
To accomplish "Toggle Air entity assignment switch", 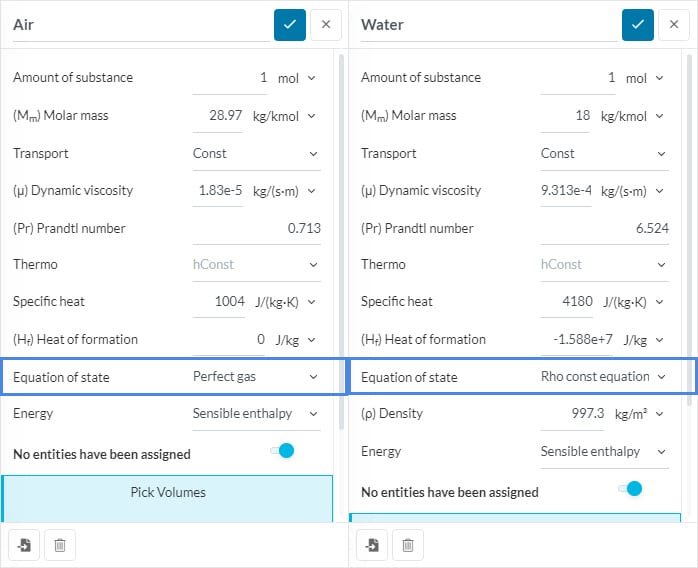I will pos(282,452).
